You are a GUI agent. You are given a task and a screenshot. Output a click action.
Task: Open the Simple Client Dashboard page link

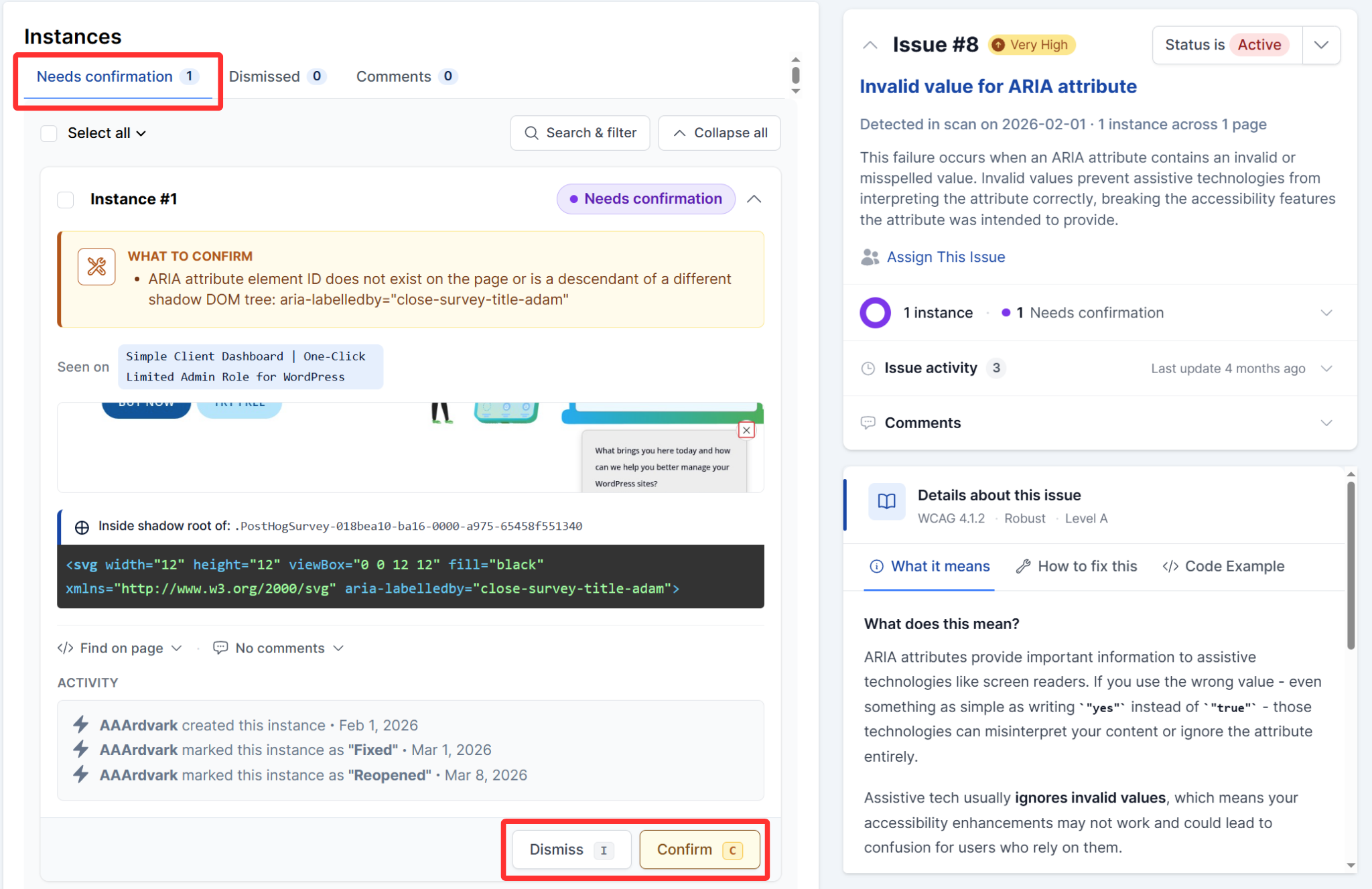click(x=251, y=366)
